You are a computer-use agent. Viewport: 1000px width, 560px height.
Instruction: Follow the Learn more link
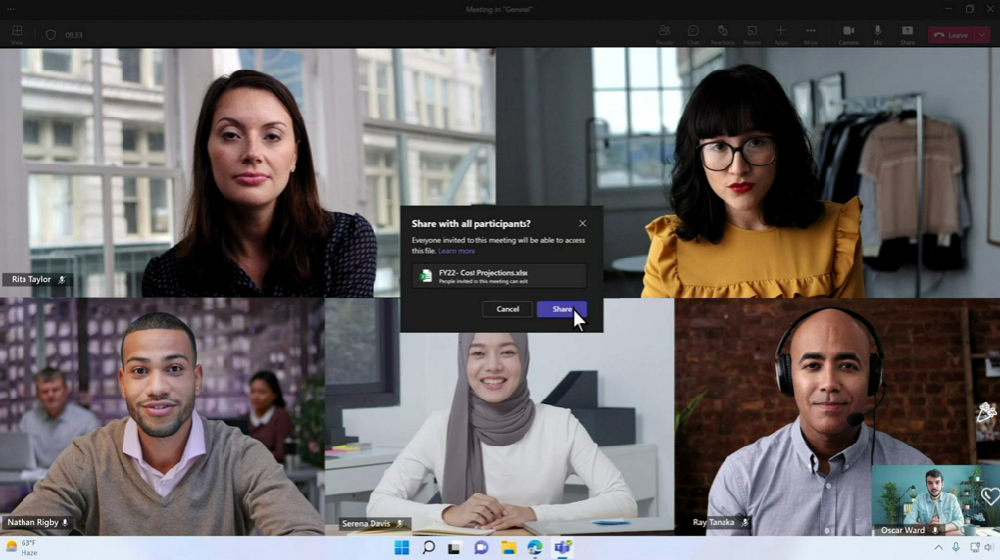[456, 251]
